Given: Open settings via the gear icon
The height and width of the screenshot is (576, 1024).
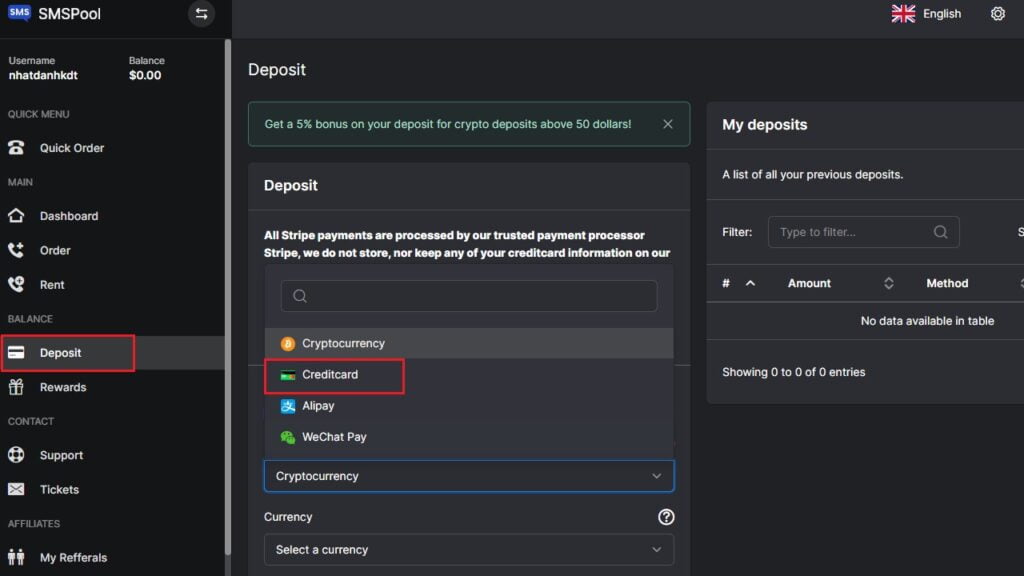Looking at the screenshot, I should [997, 14].
